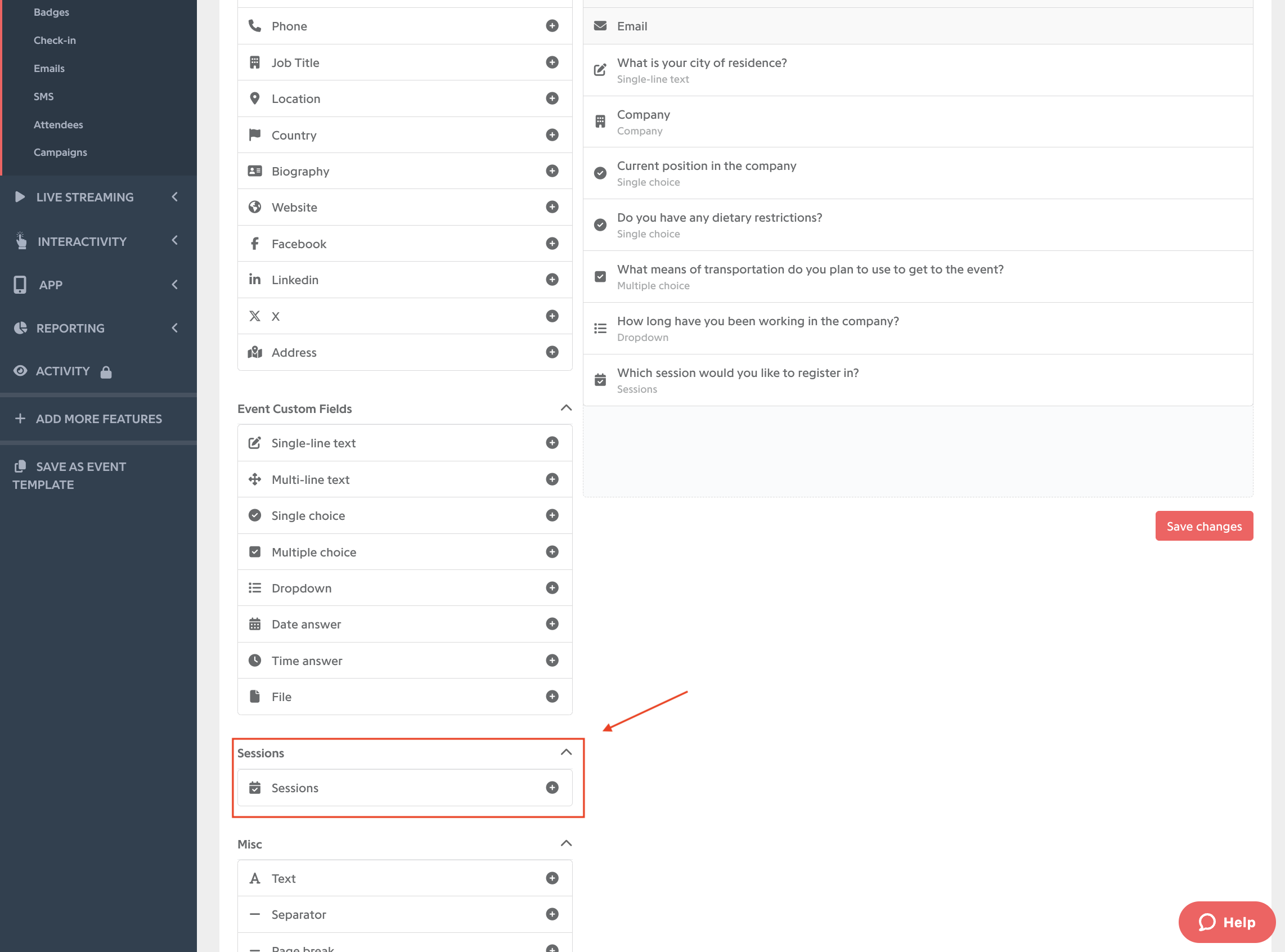Image resolution: width=1285 pixels, height=952 pixels.
Task: Open the Check-in sidebar item
Action: click(x=55, y=41)
